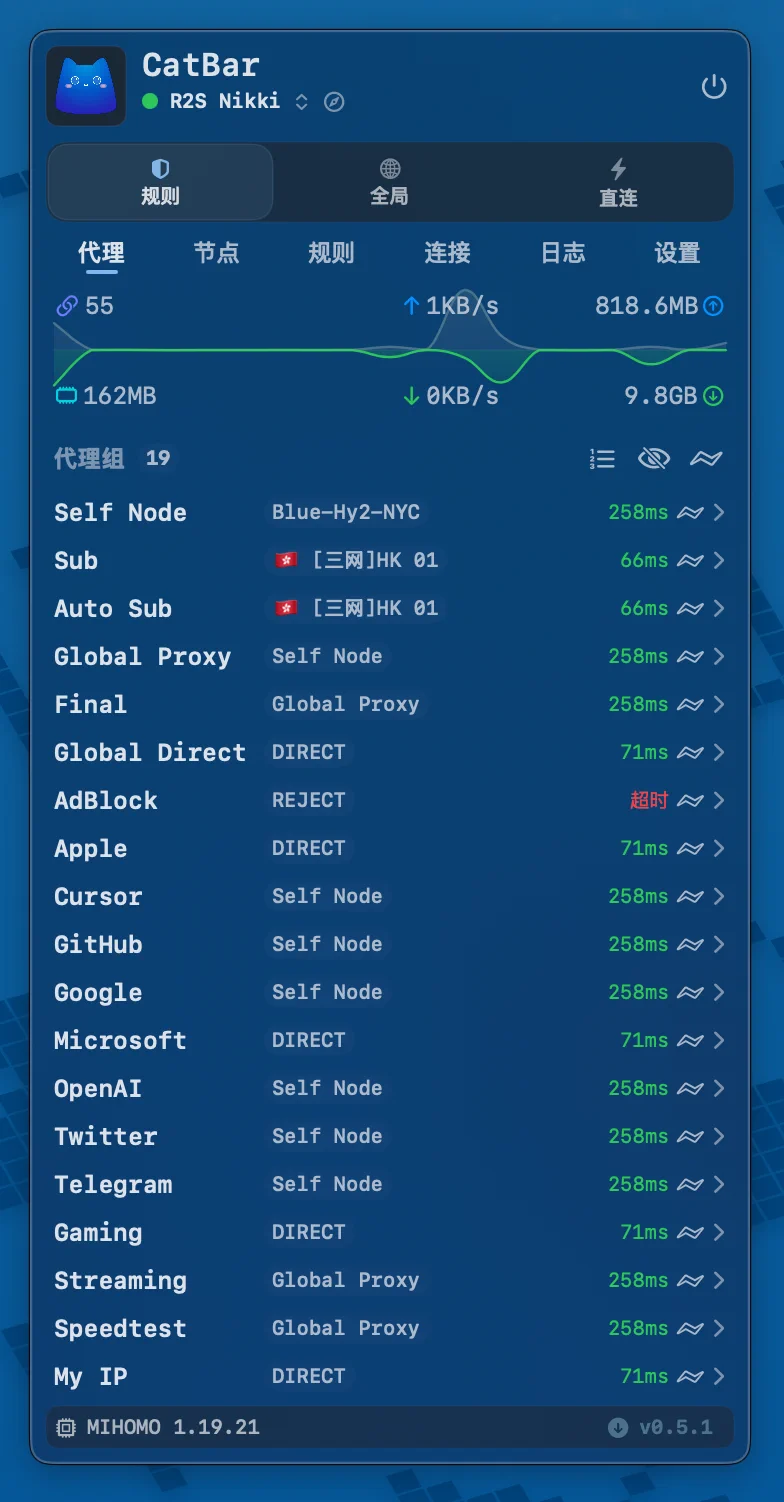Open the compass icon beside R2S Nikki
784x1502 pixels.
click(334, 102)
